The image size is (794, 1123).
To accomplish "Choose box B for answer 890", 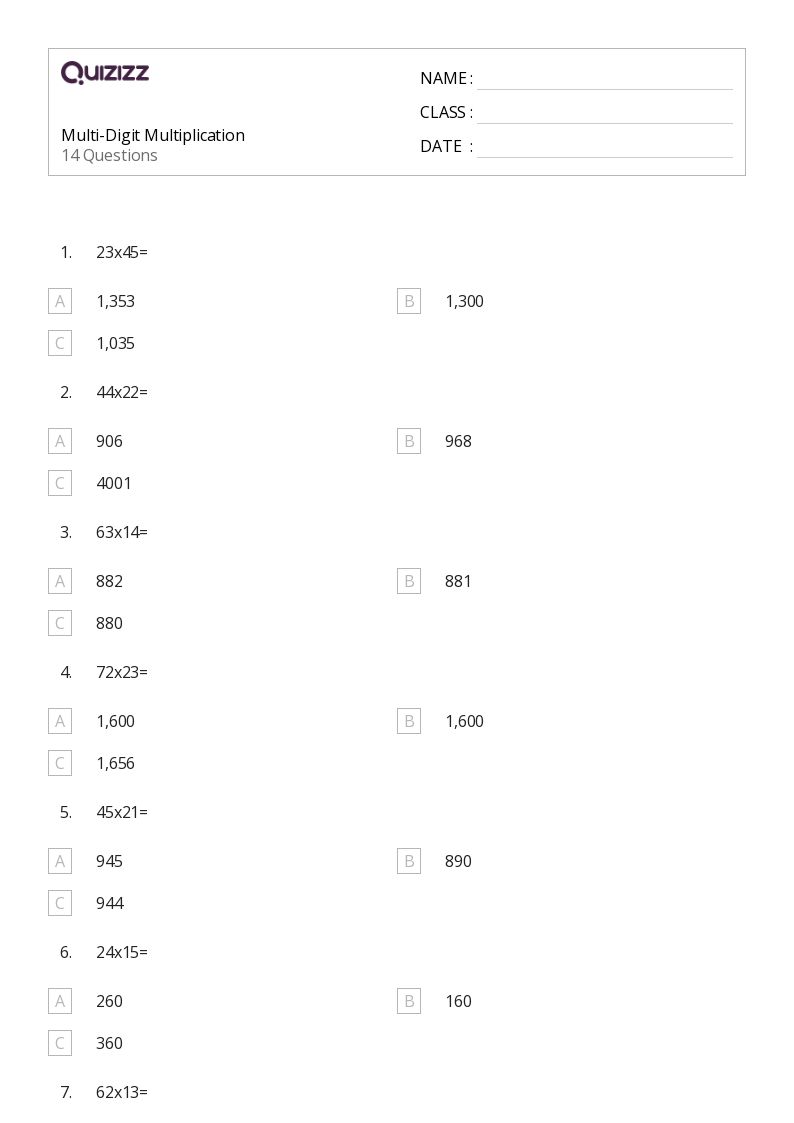I will coord(409,861).
